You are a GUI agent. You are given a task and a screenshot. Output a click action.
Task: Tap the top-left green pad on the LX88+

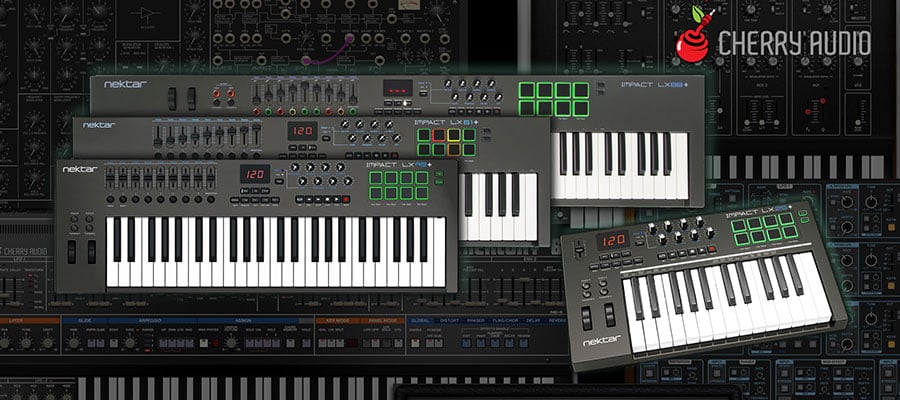[x=527, y=90]
